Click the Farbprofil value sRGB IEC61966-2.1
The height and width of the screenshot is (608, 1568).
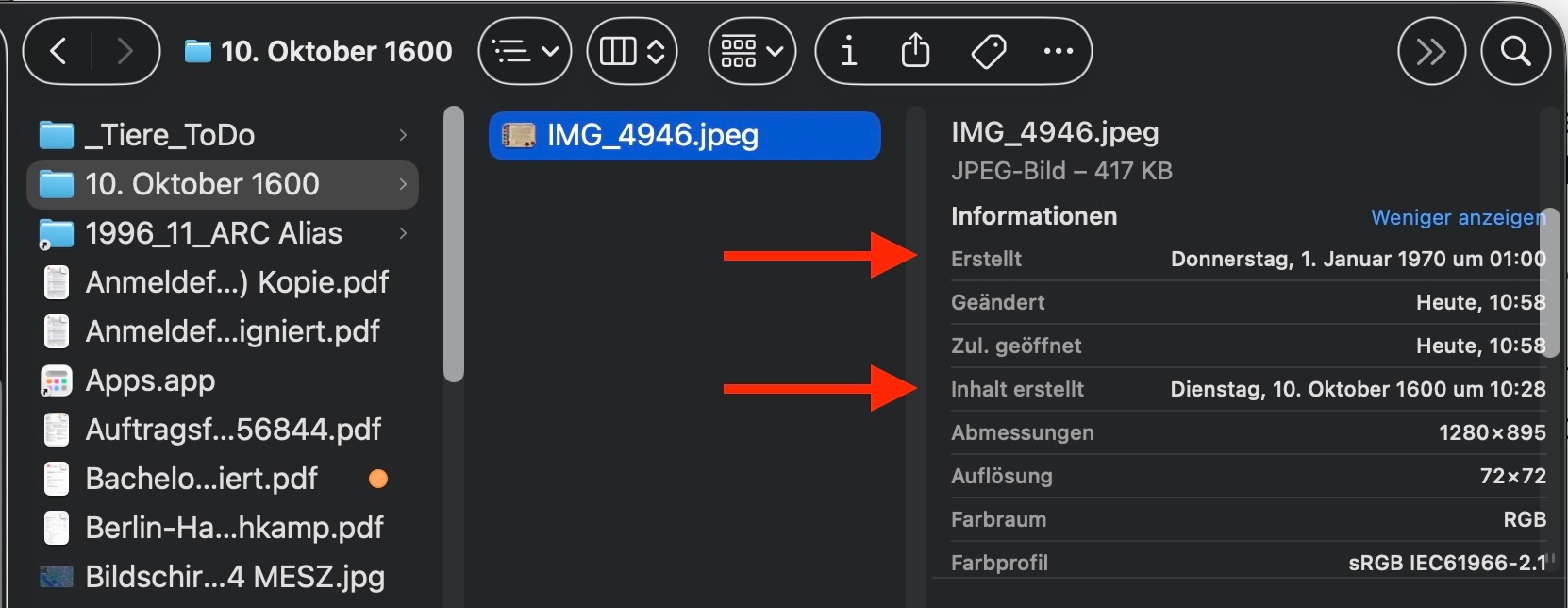pos(1447,563)
